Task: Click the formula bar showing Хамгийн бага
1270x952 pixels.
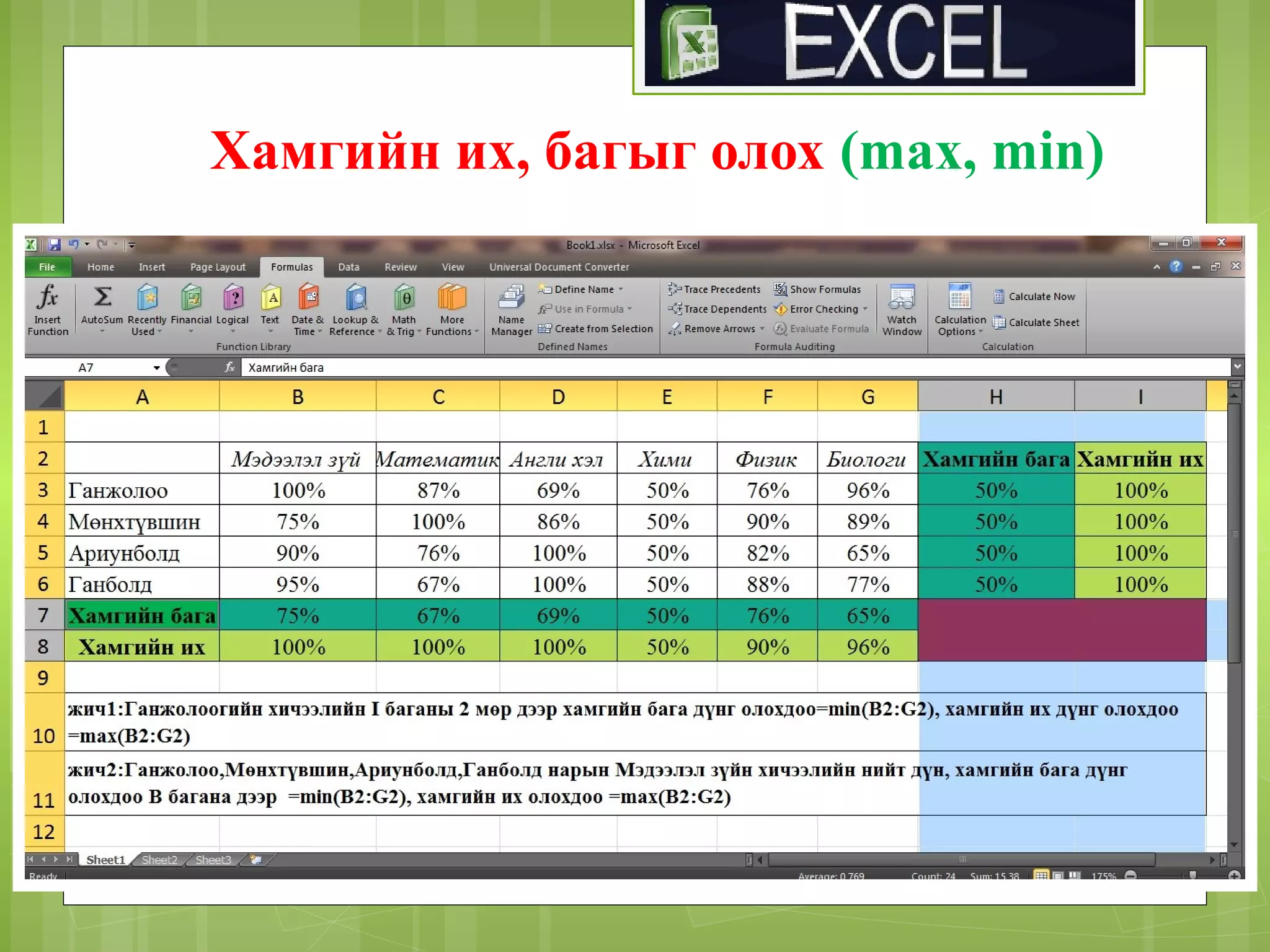Action: coord(736,368)
